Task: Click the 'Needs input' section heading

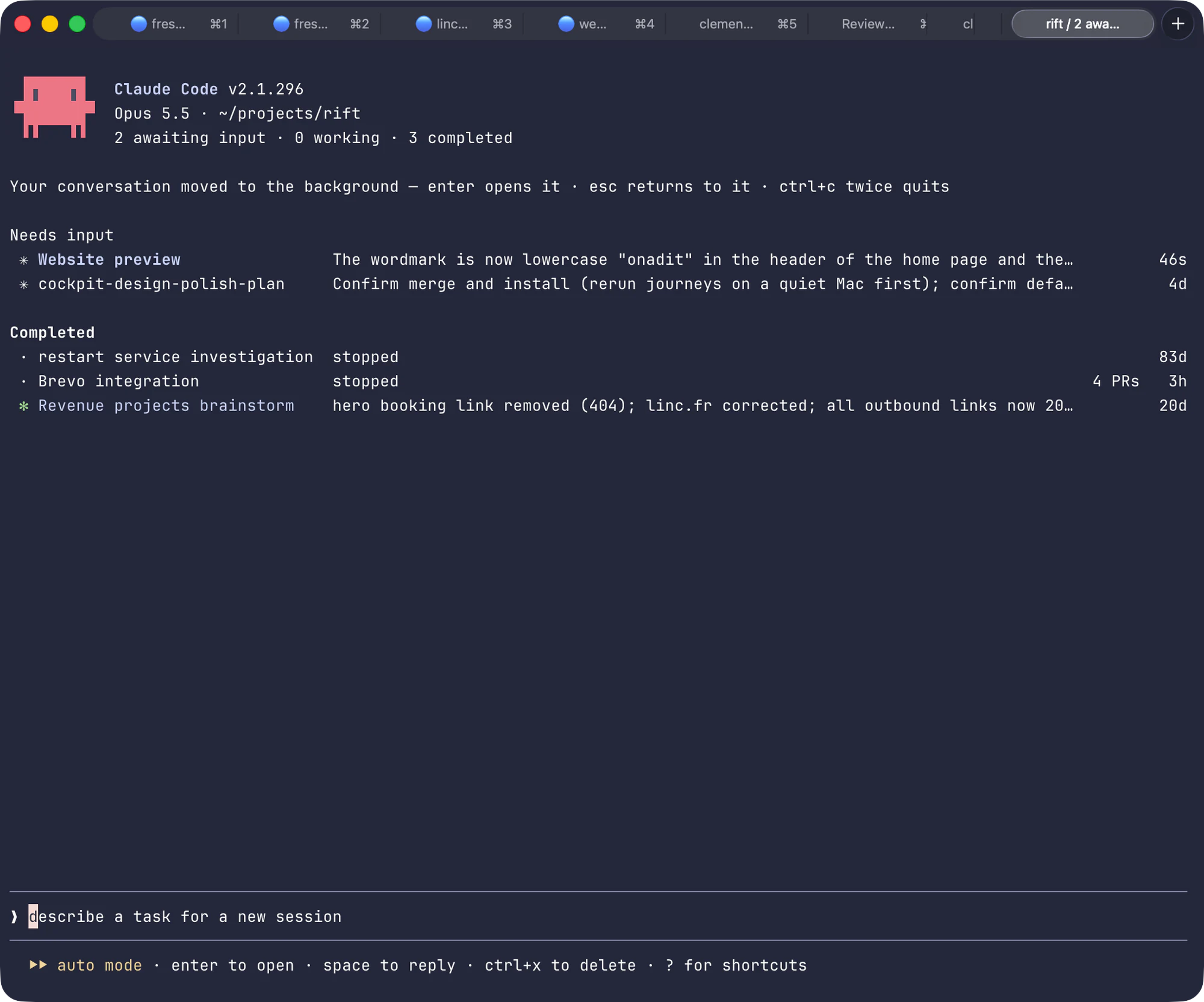Action: click(x=61, y=235)
